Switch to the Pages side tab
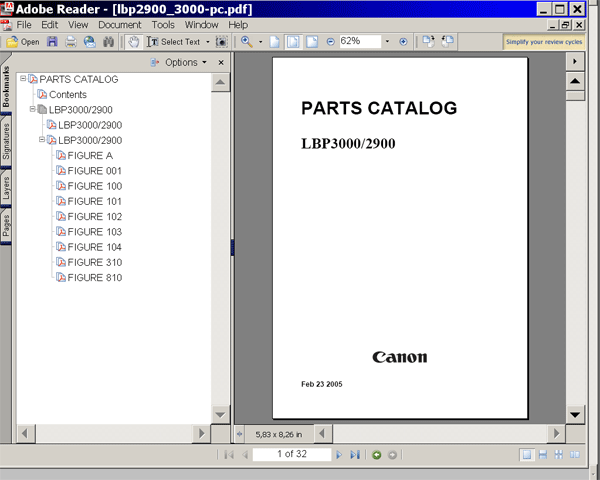 [6, 226]
